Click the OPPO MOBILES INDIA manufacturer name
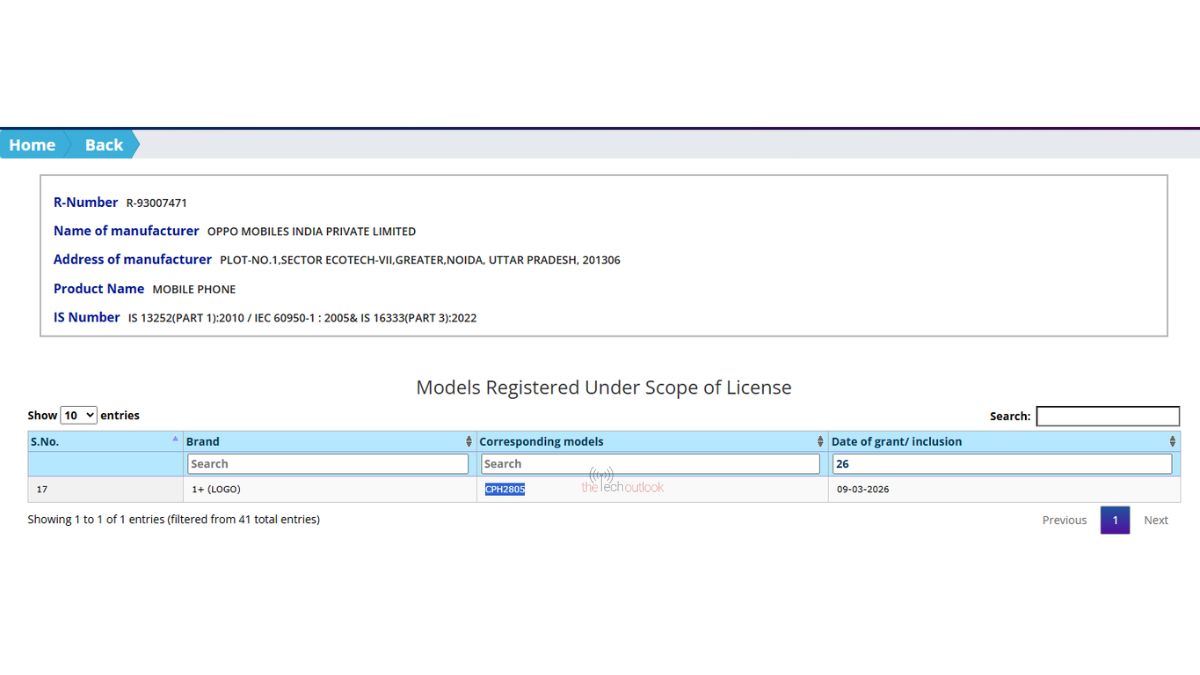The height and width of the screenshot is (675, 1200). tap(311, 231)
